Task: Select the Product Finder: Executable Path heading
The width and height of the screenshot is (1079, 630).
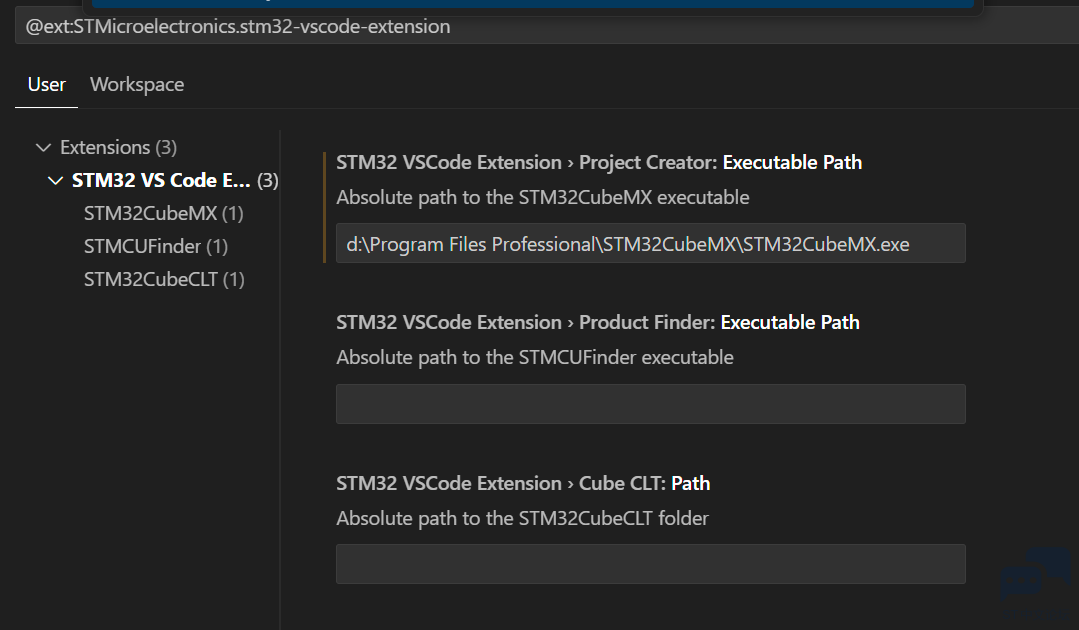Action: point(597,323)
